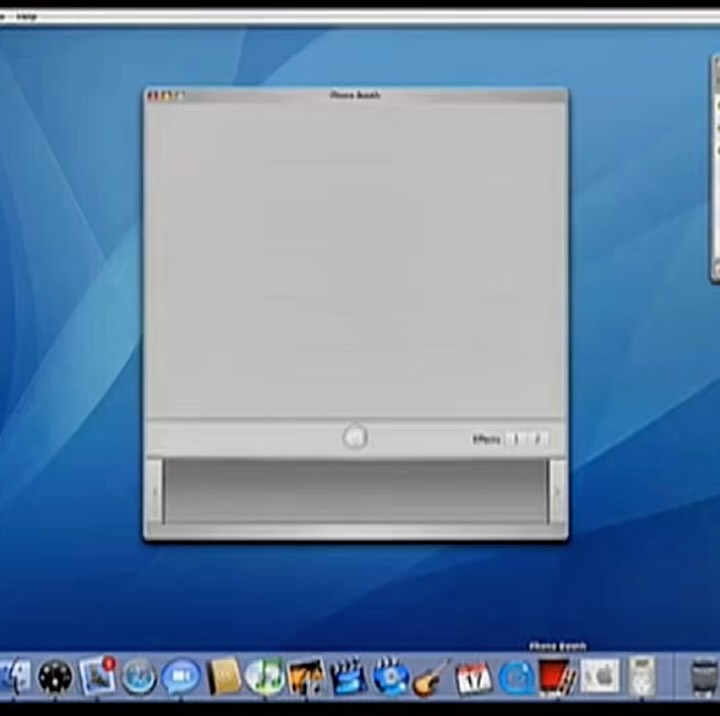Open Dashboard from the dock
Screen dimensions: 720x716
point(56,678)
